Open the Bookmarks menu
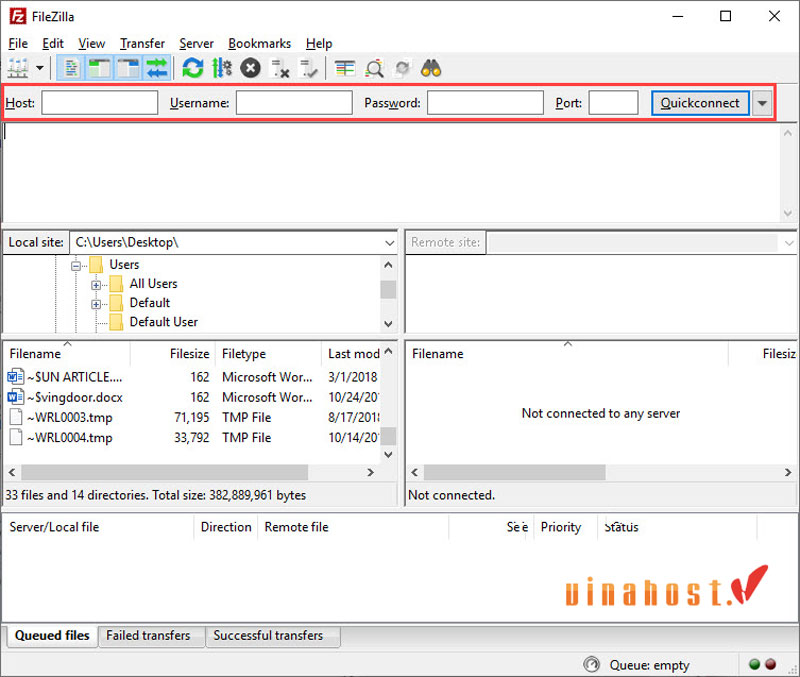800x677 pixels. pos(260,44)
